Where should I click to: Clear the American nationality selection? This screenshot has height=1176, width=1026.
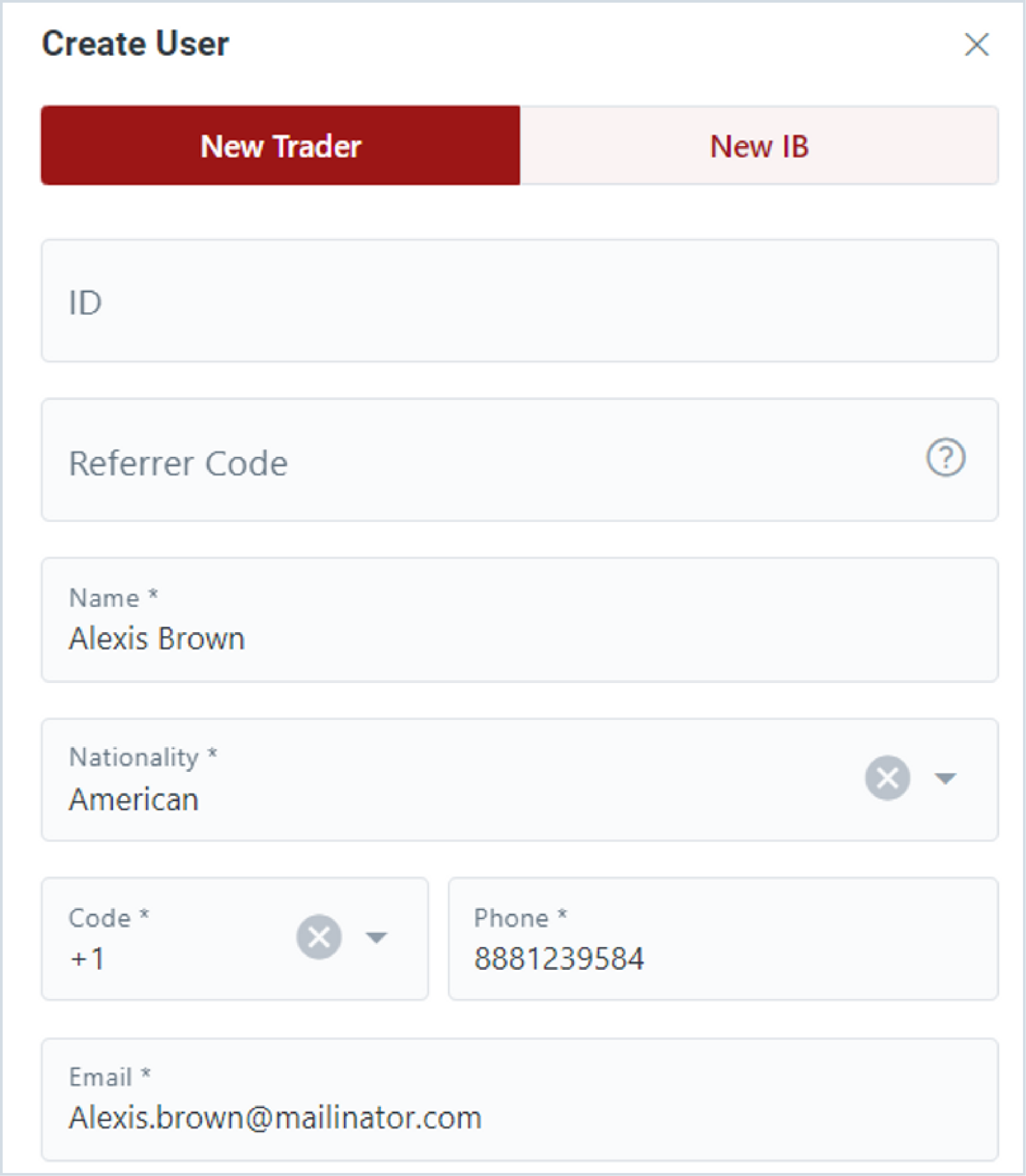coord(887,778)
